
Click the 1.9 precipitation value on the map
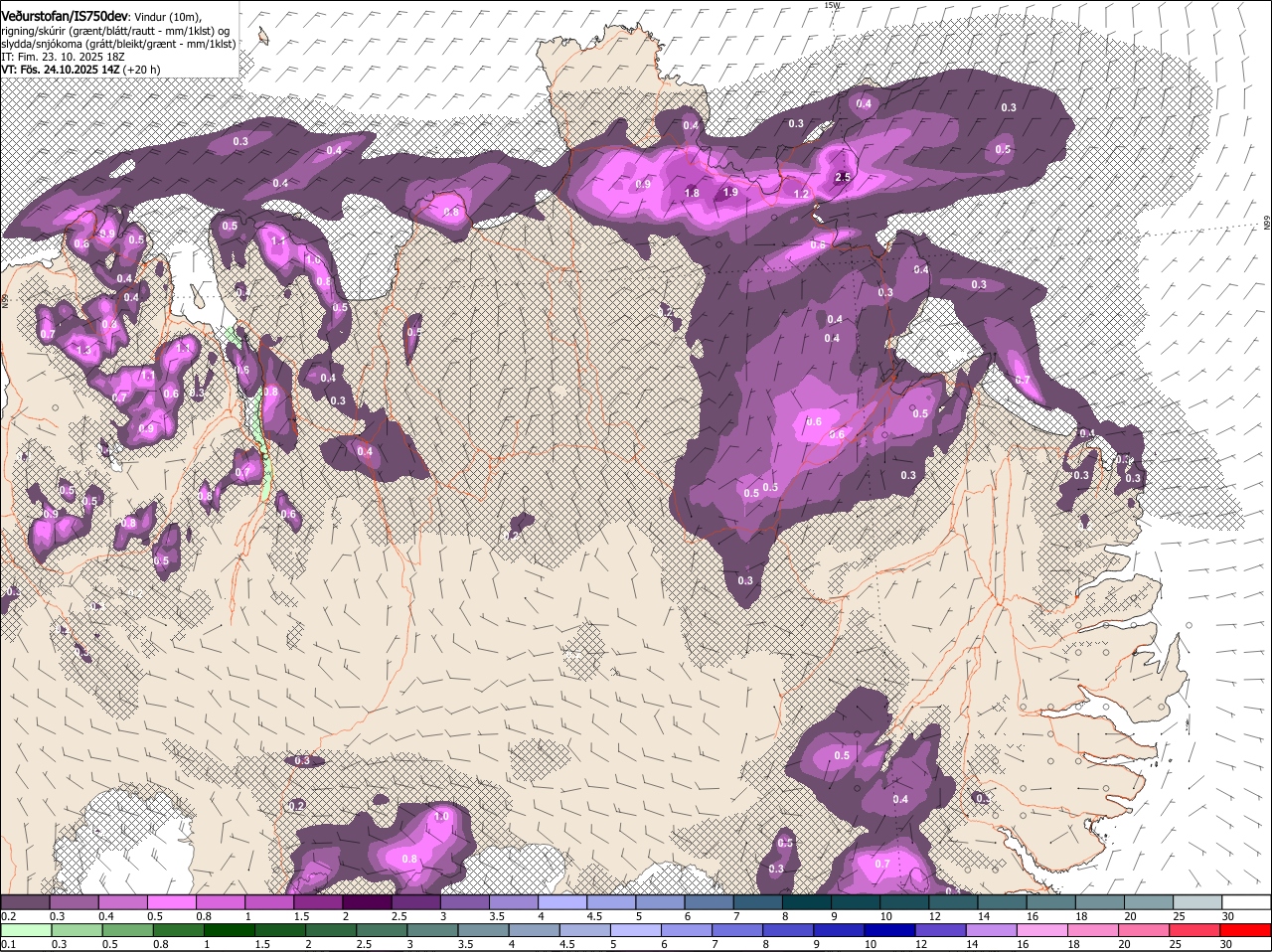730,193
